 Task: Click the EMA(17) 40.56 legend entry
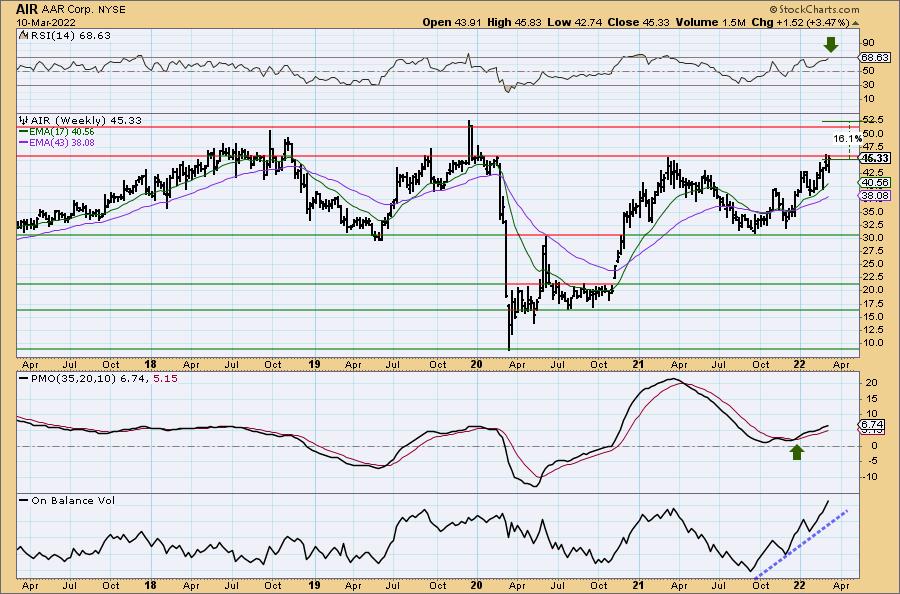pyautogui.click(x=61, y=132)
